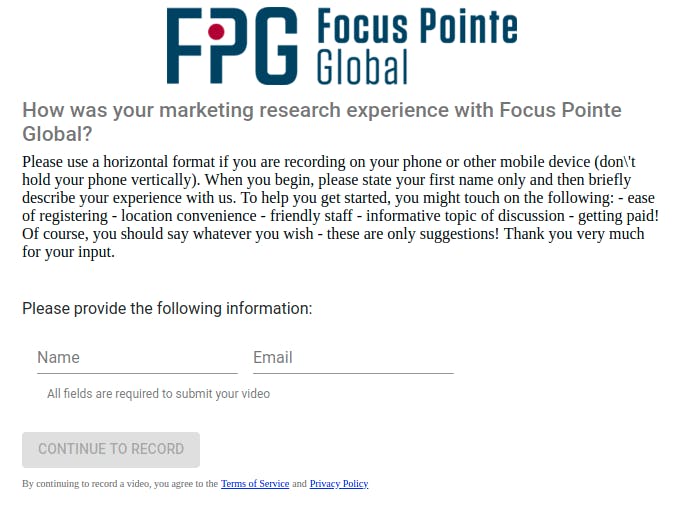Focus the Name input field
This screenshot has width=676, height=511.
point(137,357)
